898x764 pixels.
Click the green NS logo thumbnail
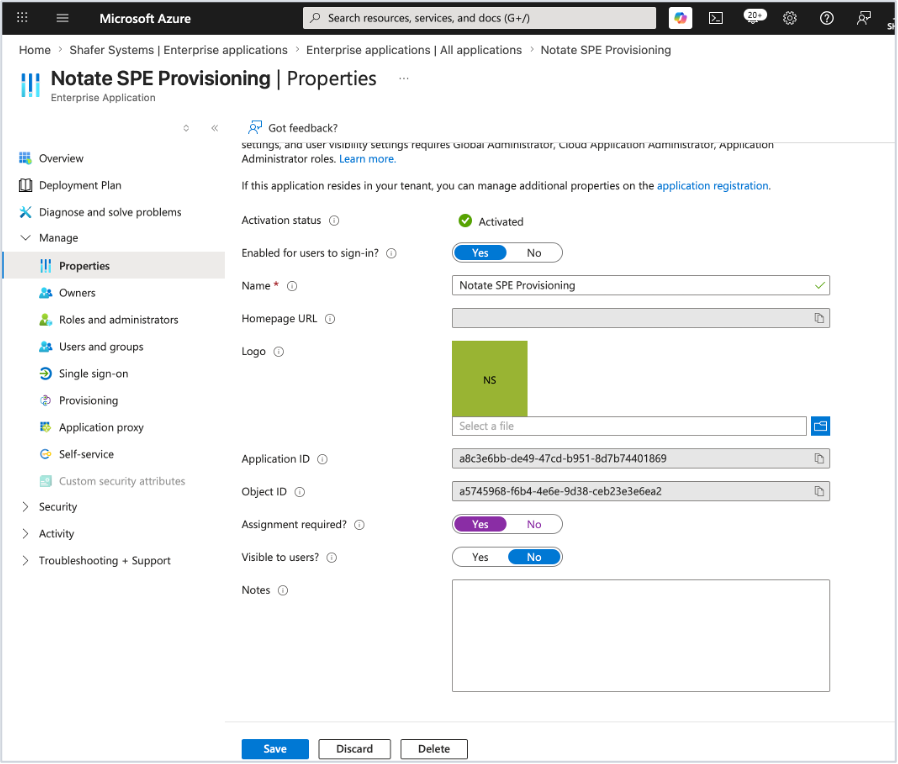tap(490, 379)
